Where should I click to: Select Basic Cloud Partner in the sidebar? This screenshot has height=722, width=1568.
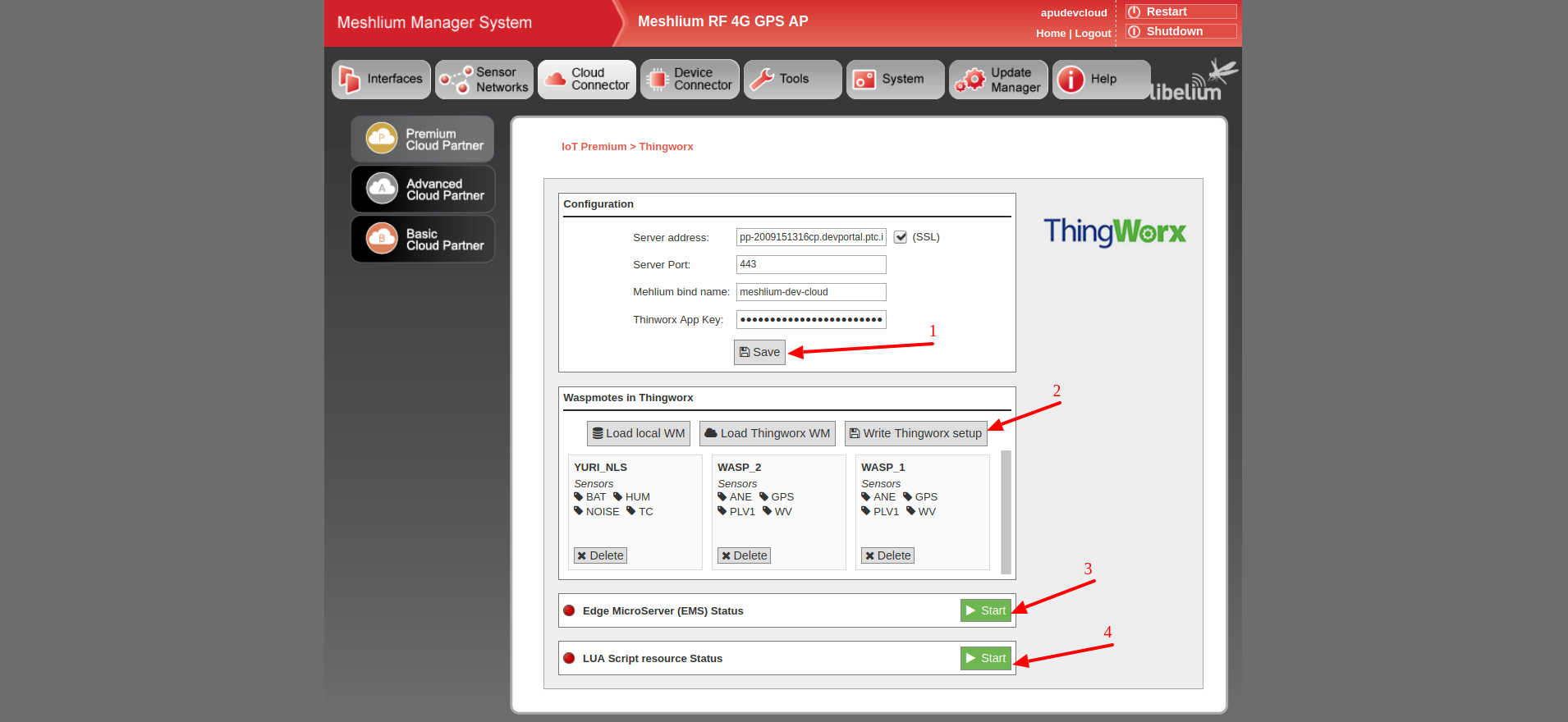click(423, 239)
